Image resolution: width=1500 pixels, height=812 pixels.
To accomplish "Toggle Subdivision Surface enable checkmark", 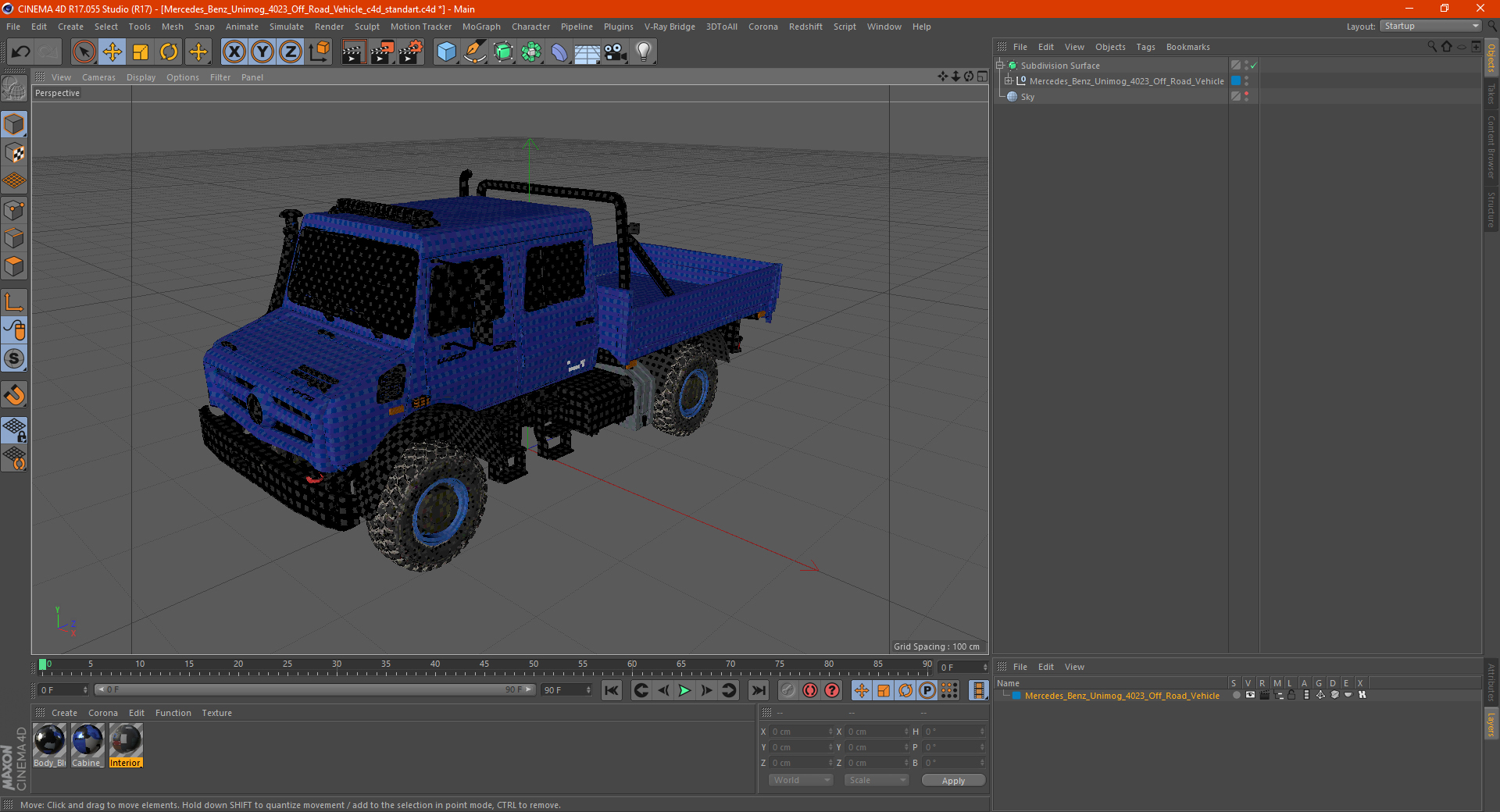I will (x=1253, y=66).
